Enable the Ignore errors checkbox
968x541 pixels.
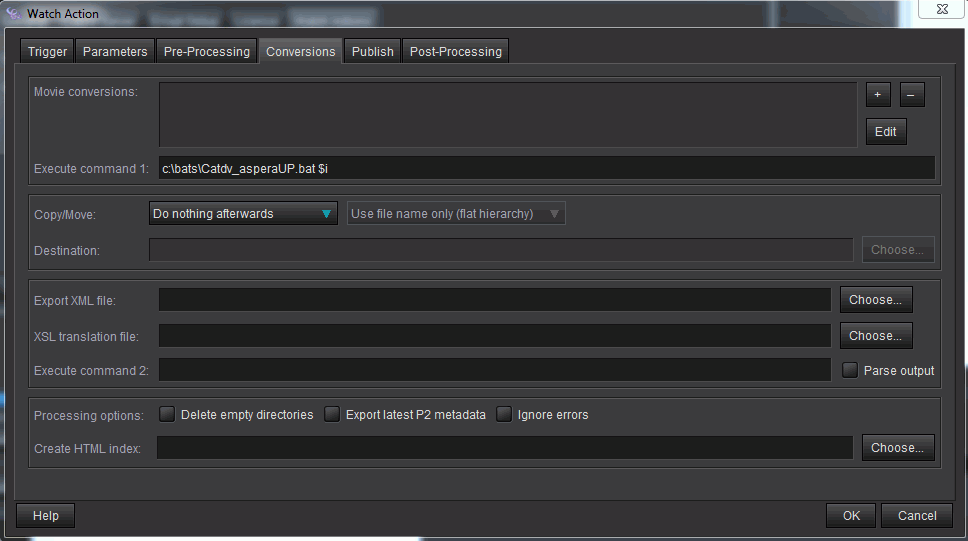(x=504, y=414)
